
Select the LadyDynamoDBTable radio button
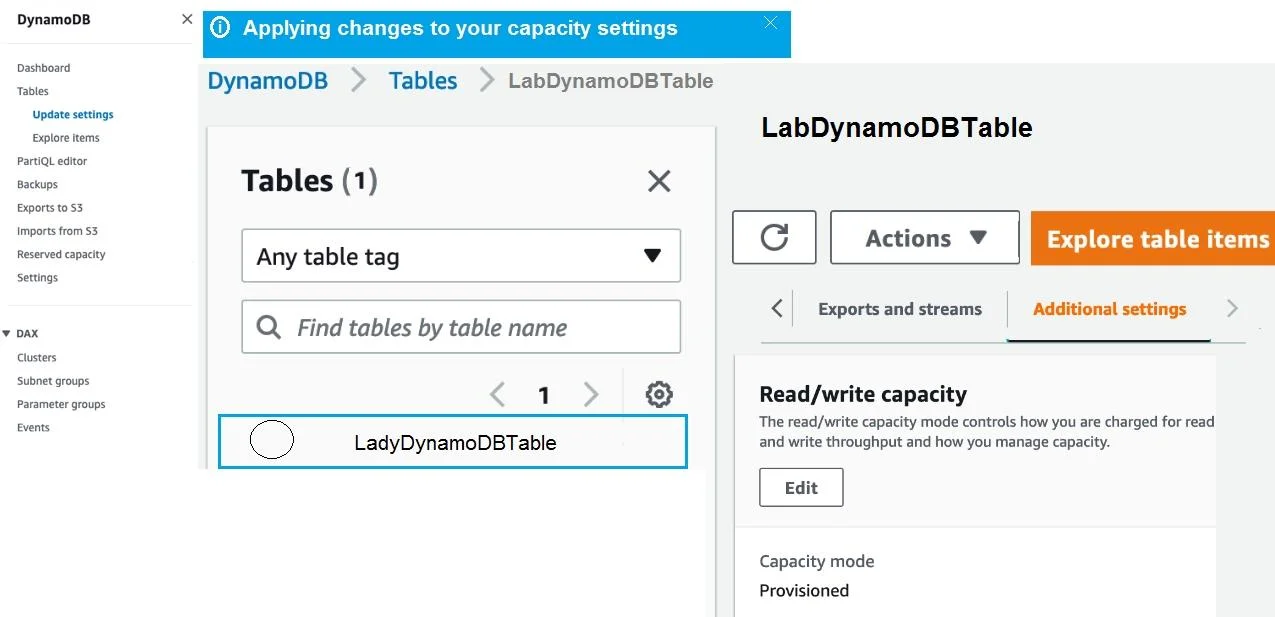[271, 440]
